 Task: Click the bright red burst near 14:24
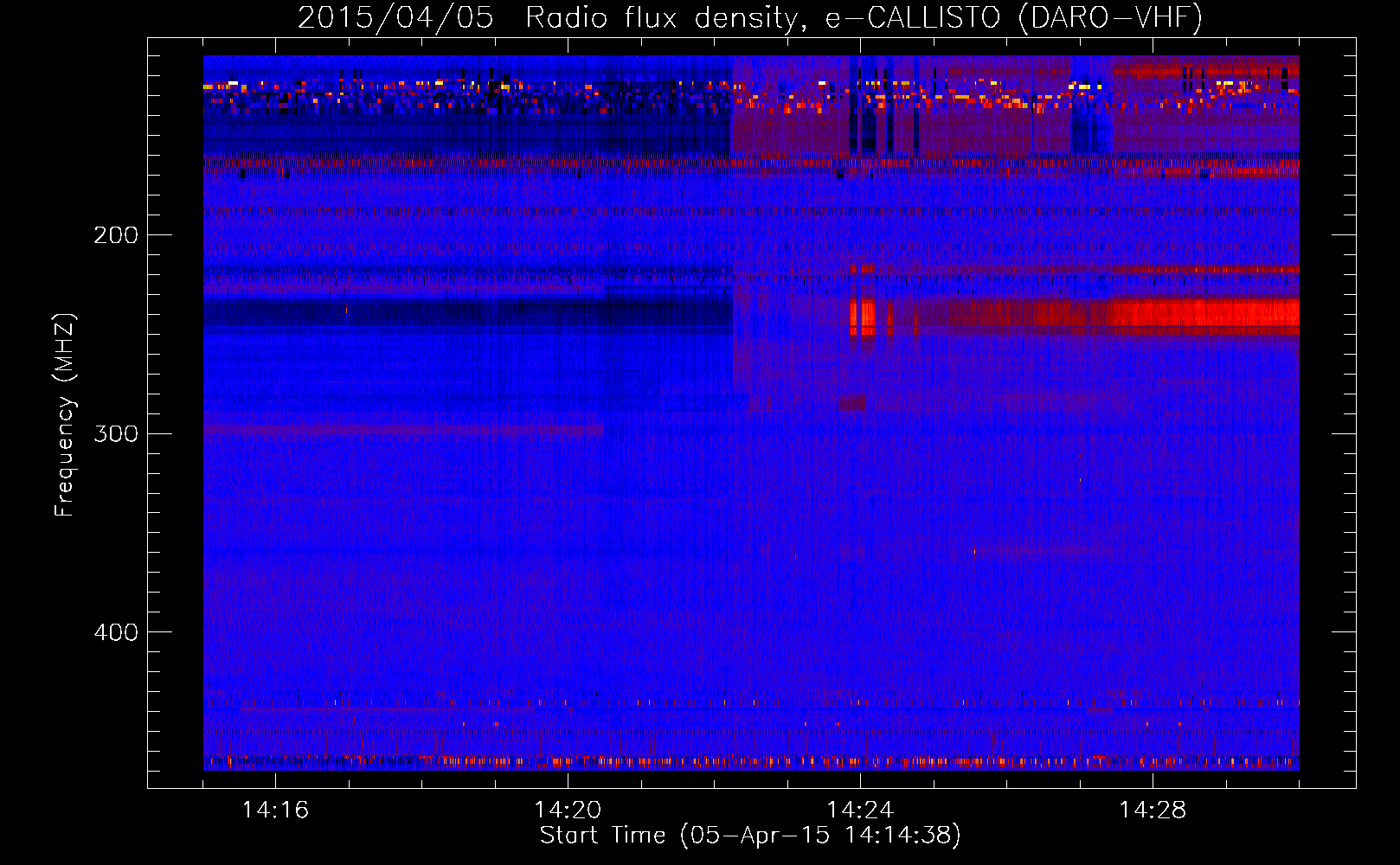(x=863, y=317)
